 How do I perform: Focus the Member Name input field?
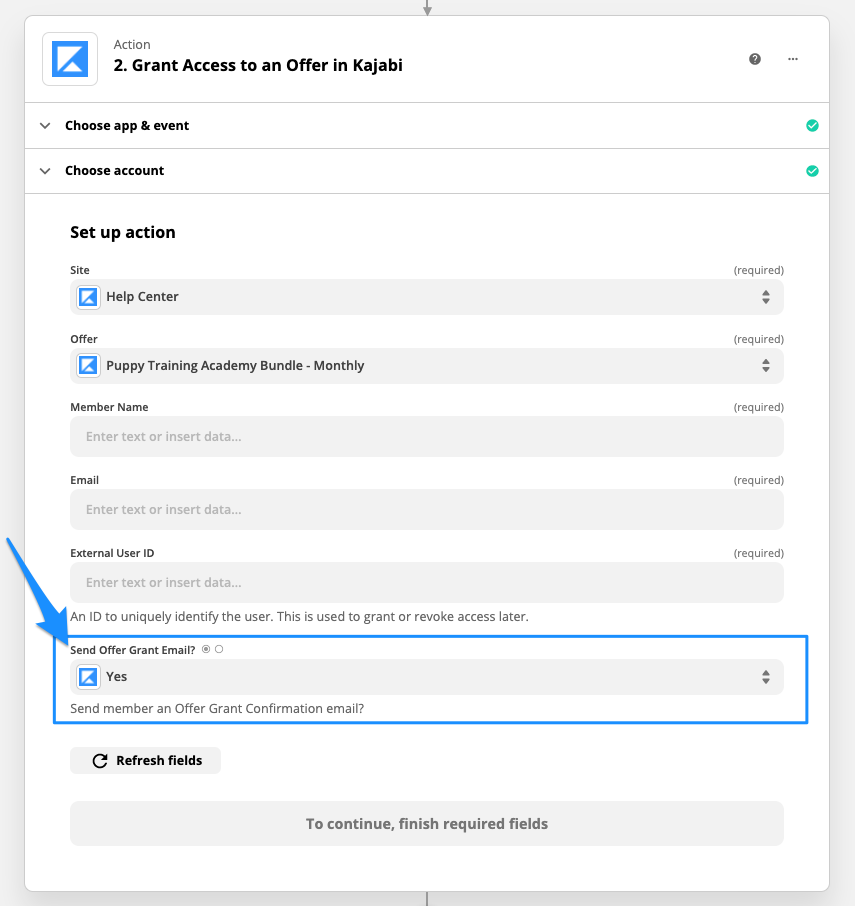click(x=427, y=436)
